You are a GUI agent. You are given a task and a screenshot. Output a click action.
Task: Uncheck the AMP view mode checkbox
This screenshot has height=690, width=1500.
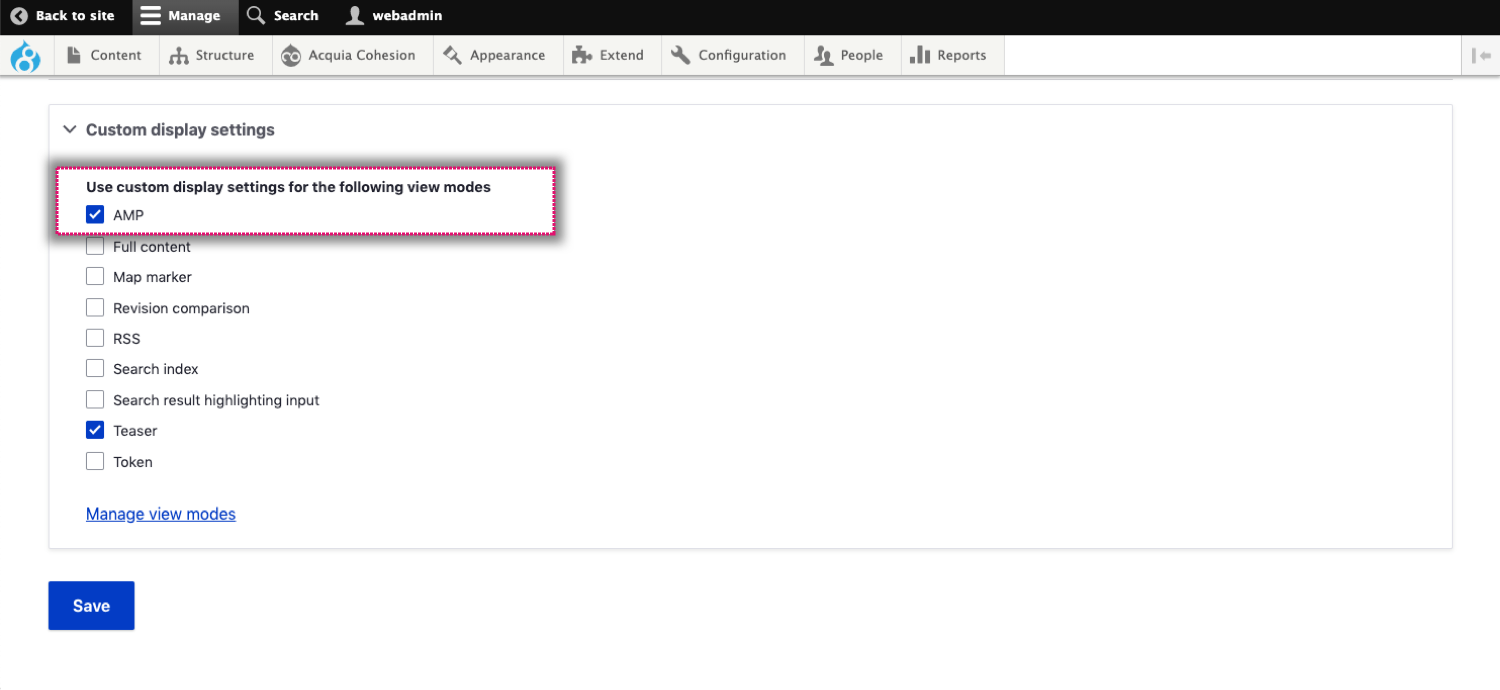pos(95,214)
